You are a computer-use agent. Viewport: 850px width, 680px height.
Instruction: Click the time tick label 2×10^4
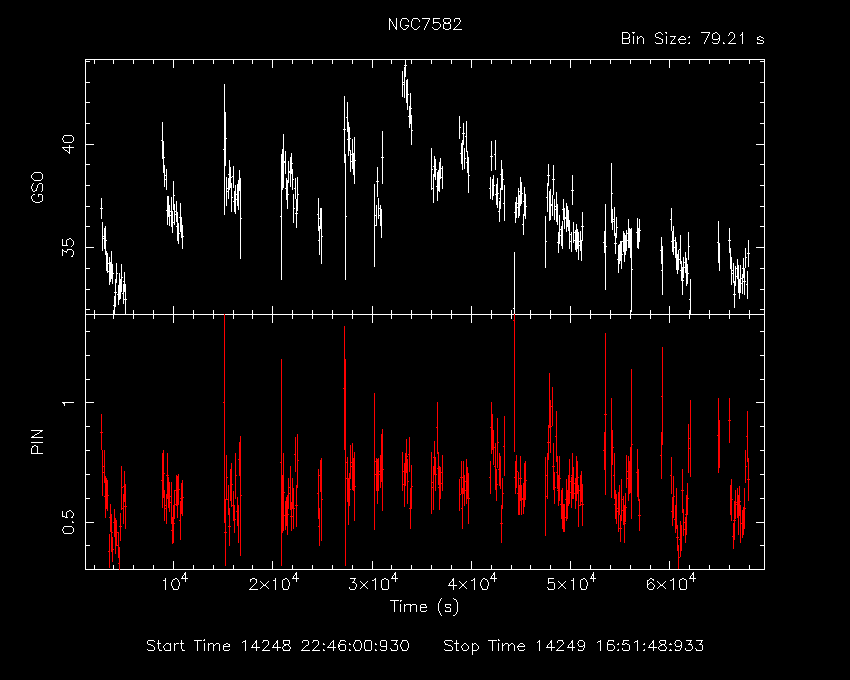click(273, 583)
